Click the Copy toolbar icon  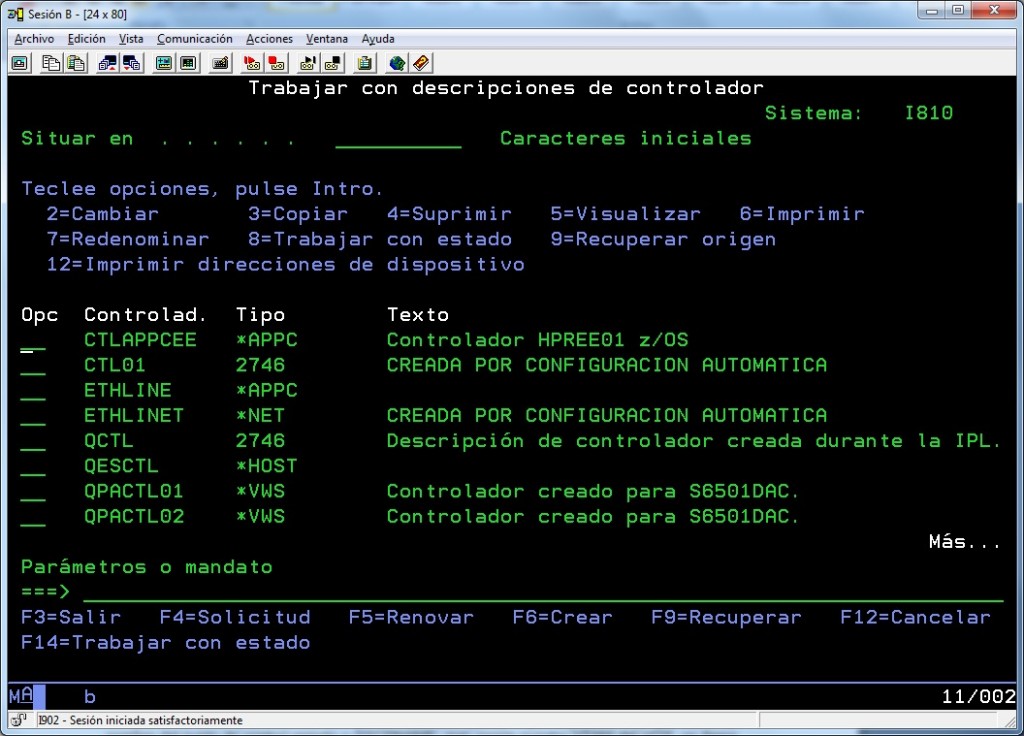[x=51, y=63]
